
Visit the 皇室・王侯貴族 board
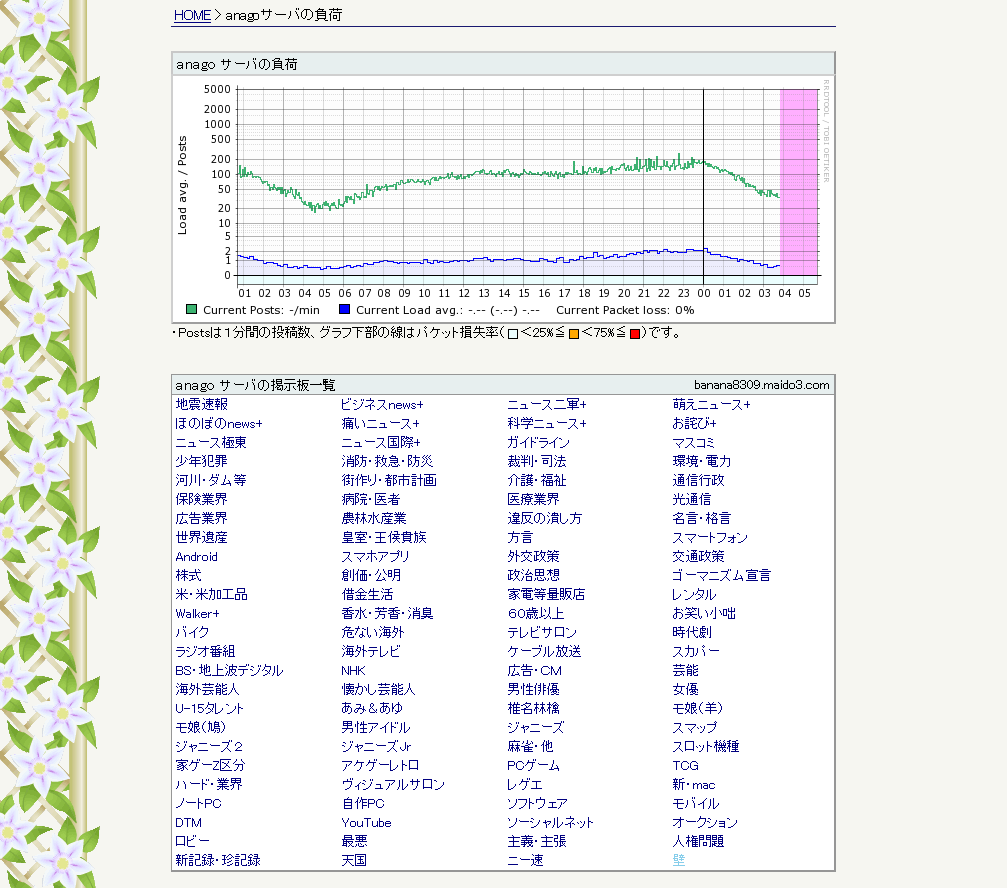tap(384, 537)
